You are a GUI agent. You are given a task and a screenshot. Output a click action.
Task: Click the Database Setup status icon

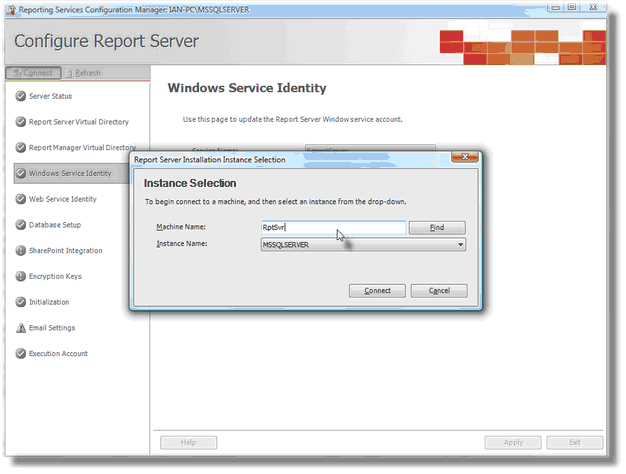pyautogui.click(x=20, y=225)
